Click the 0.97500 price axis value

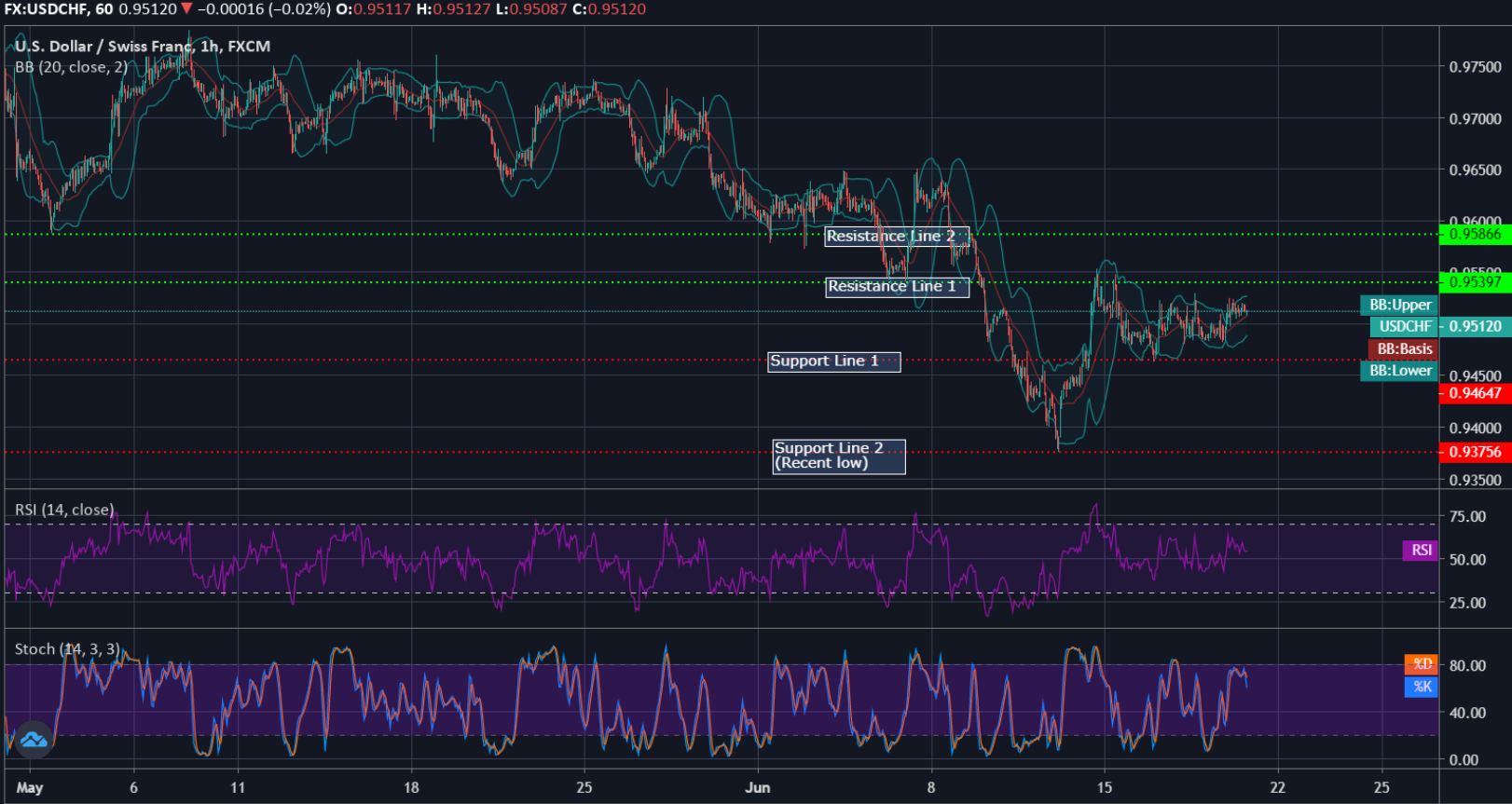pos(1476,67)
